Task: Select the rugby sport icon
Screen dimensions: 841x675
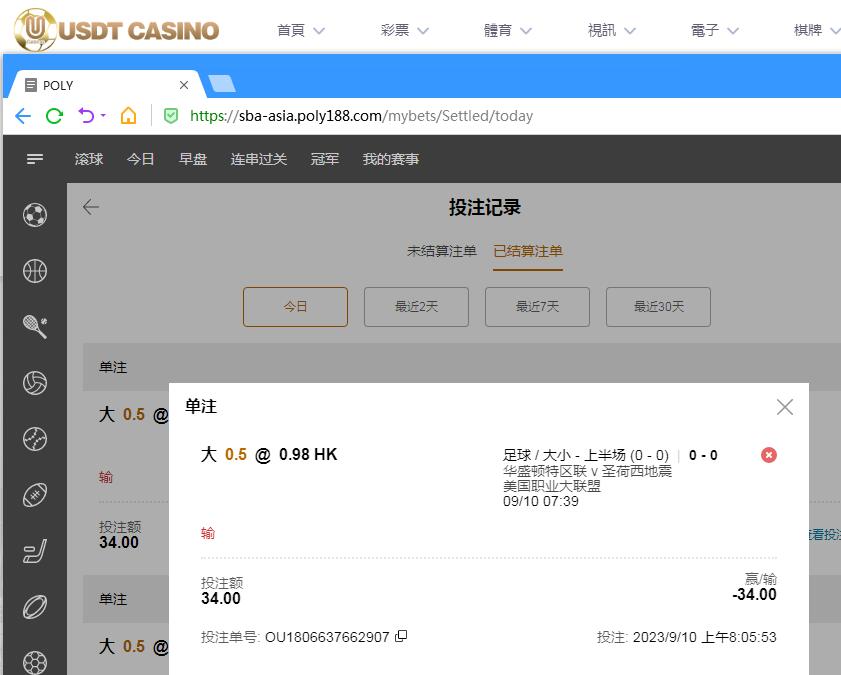Action: click(35, 607)
